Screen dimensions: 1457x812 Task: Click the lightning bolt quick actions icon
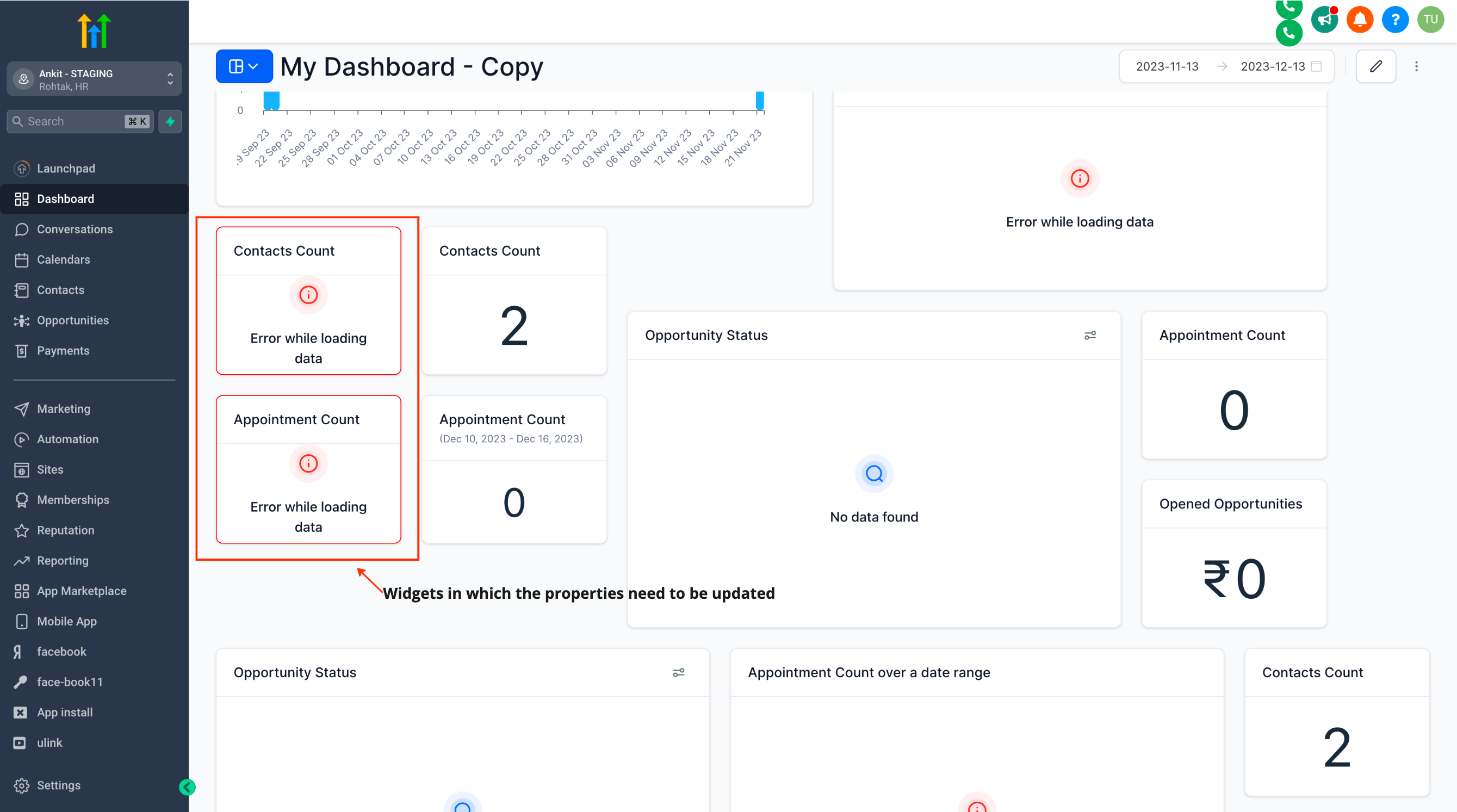click(x=170, y=121)
